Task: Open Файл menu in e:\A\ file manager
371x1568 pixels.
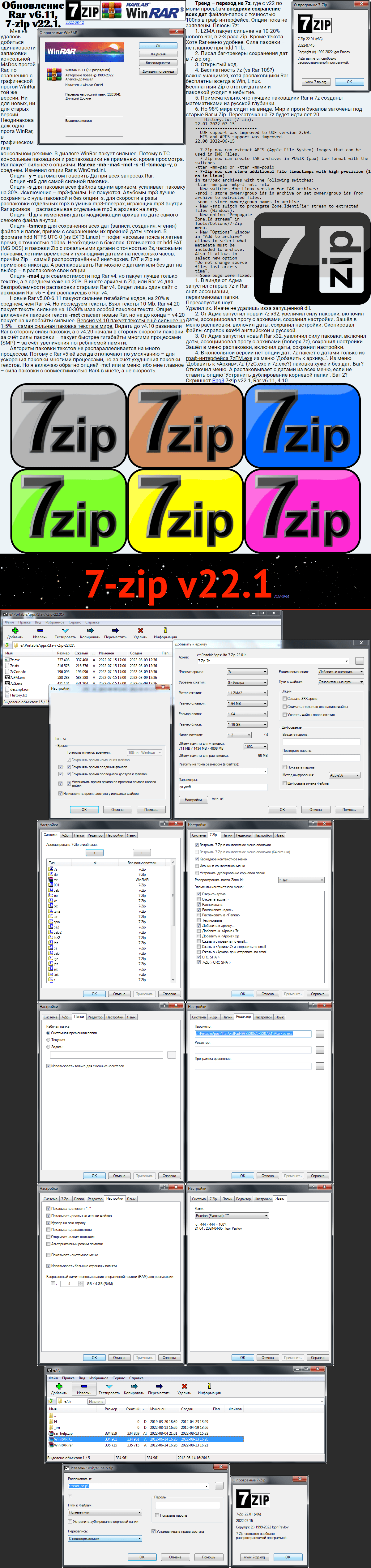Action: click(53, 1377)
